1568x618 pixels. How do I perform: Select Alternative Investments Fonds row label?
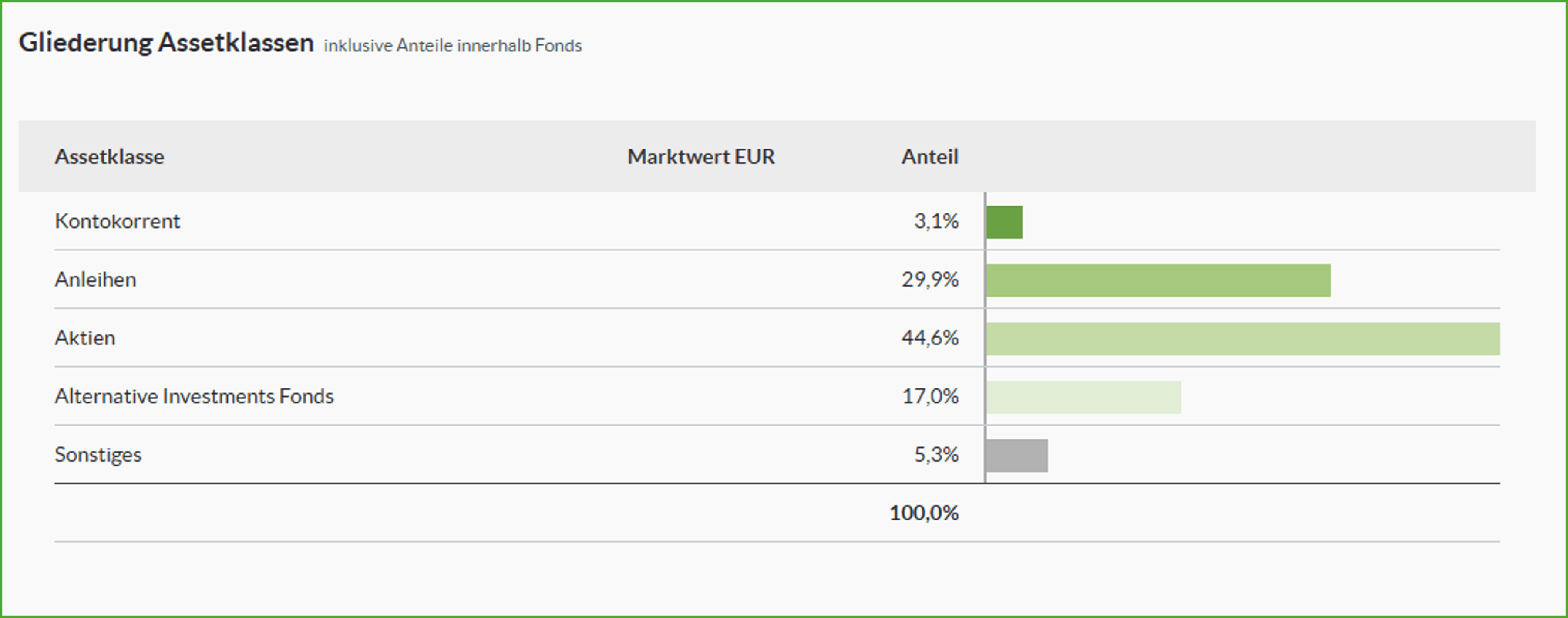(x=194, y=396)
